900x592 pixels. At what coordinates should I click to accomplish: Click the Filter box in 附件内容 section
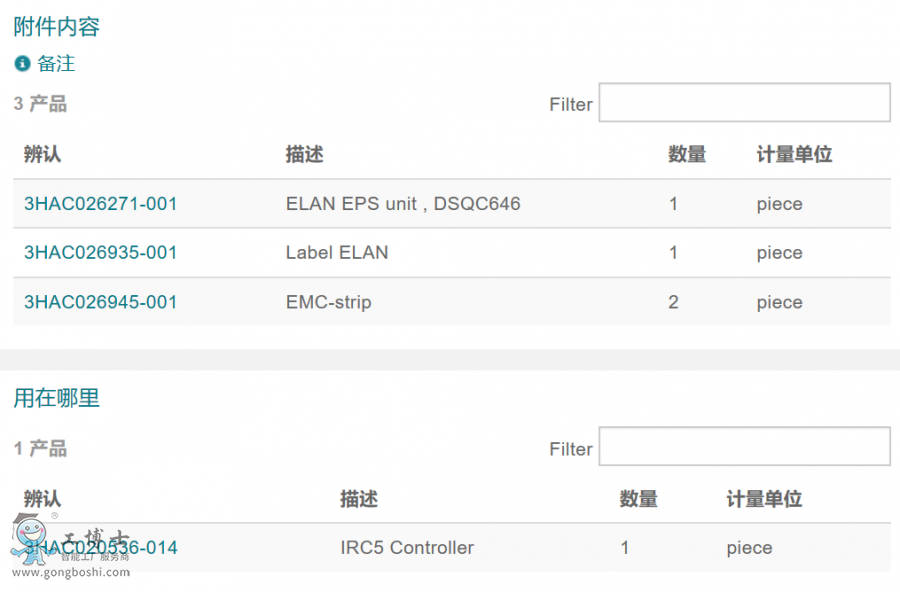[744, 102]
